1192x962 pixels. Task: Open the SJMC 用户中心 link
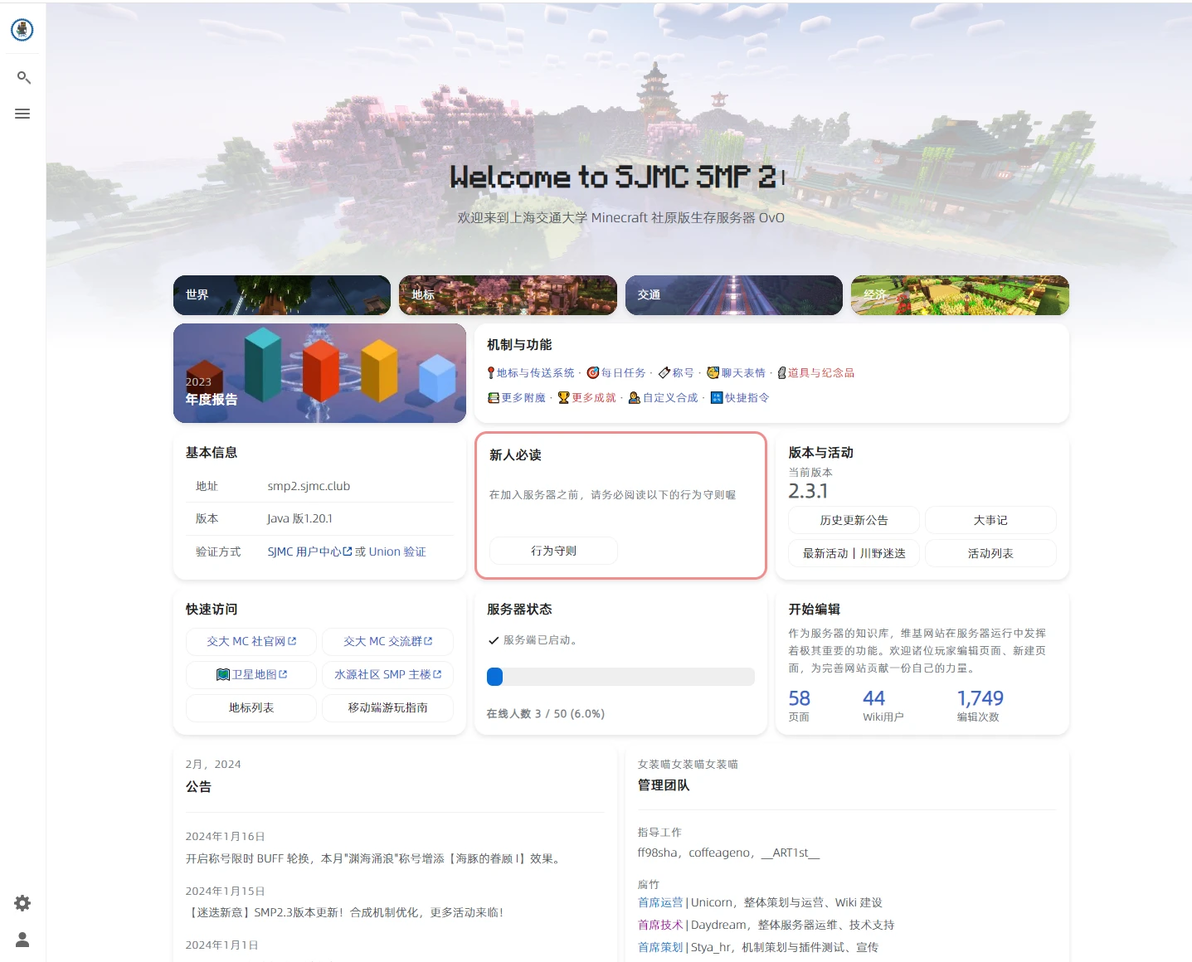309,551
